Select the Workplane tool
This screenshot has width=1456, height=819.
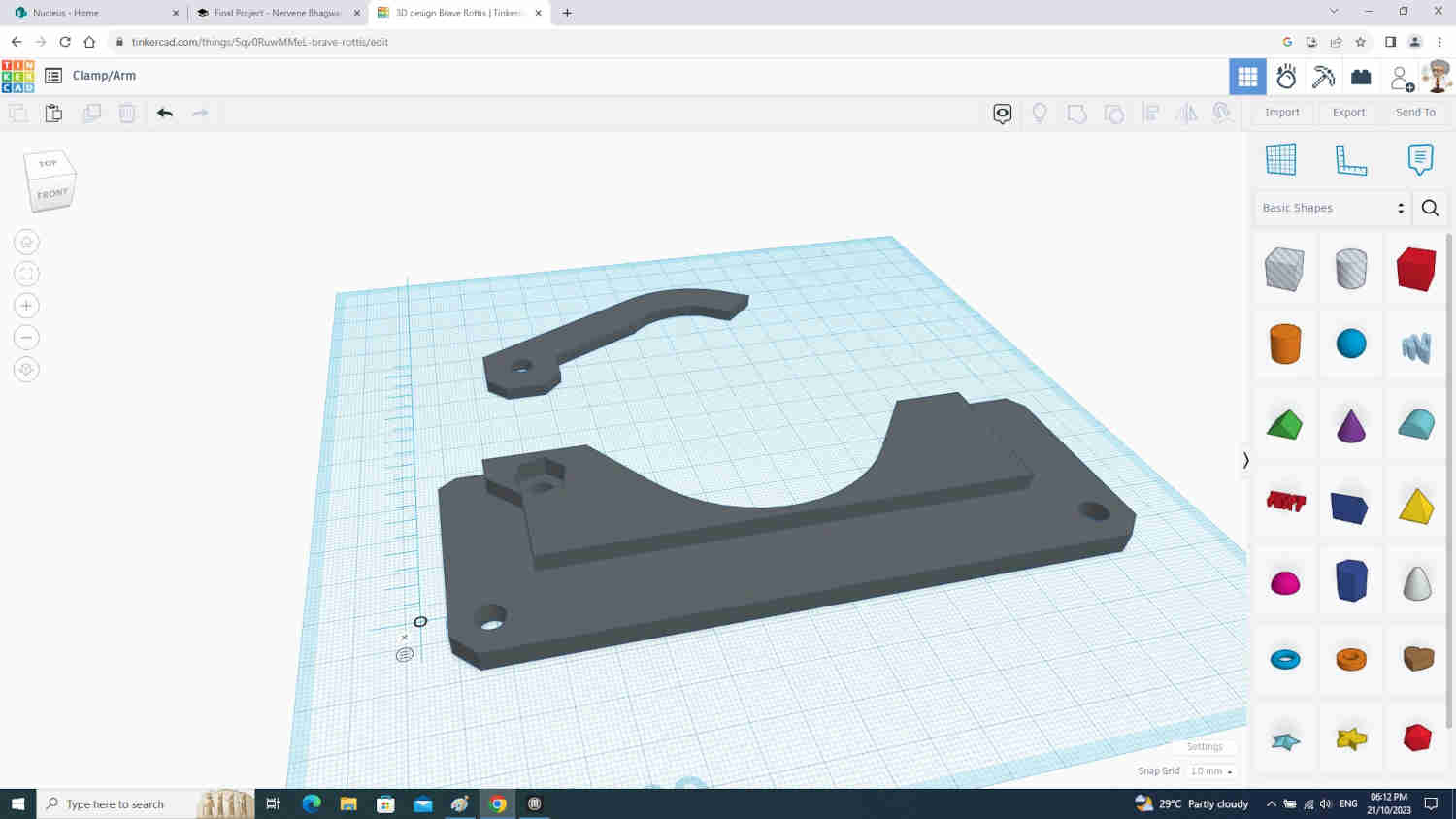(x=1281, y=159)
